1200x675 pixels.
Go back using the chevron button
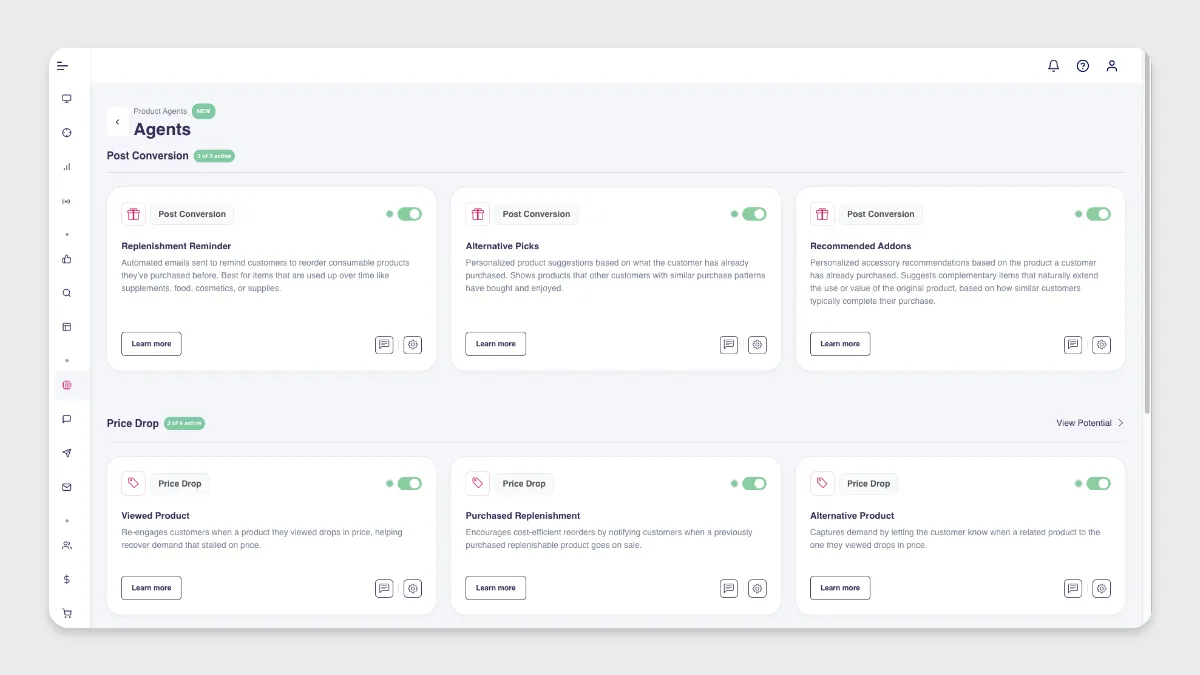click(x=117, y=122)
